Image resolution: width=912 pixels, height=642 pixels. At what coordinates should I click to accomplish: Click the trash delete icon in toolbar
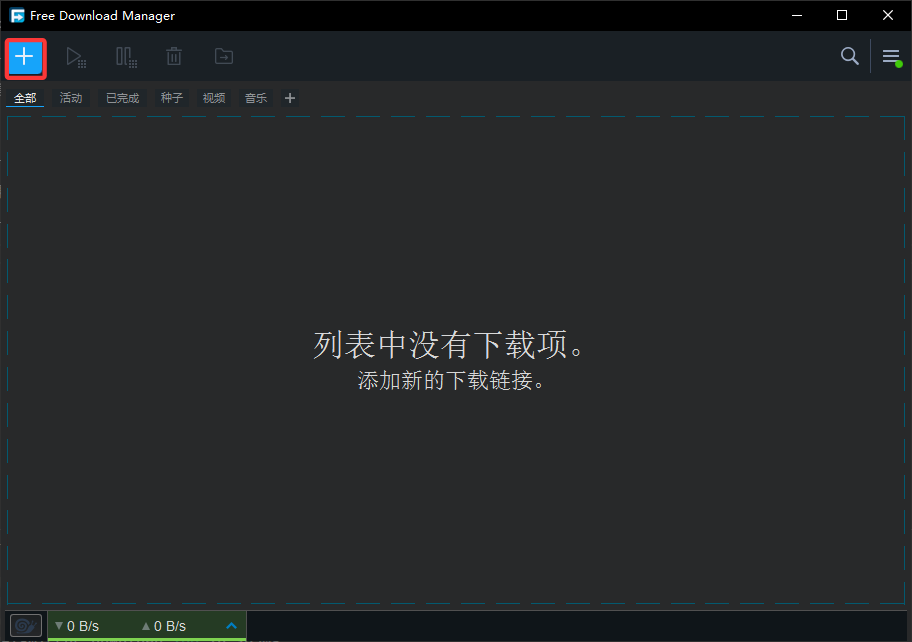click(x=174, y=57)
